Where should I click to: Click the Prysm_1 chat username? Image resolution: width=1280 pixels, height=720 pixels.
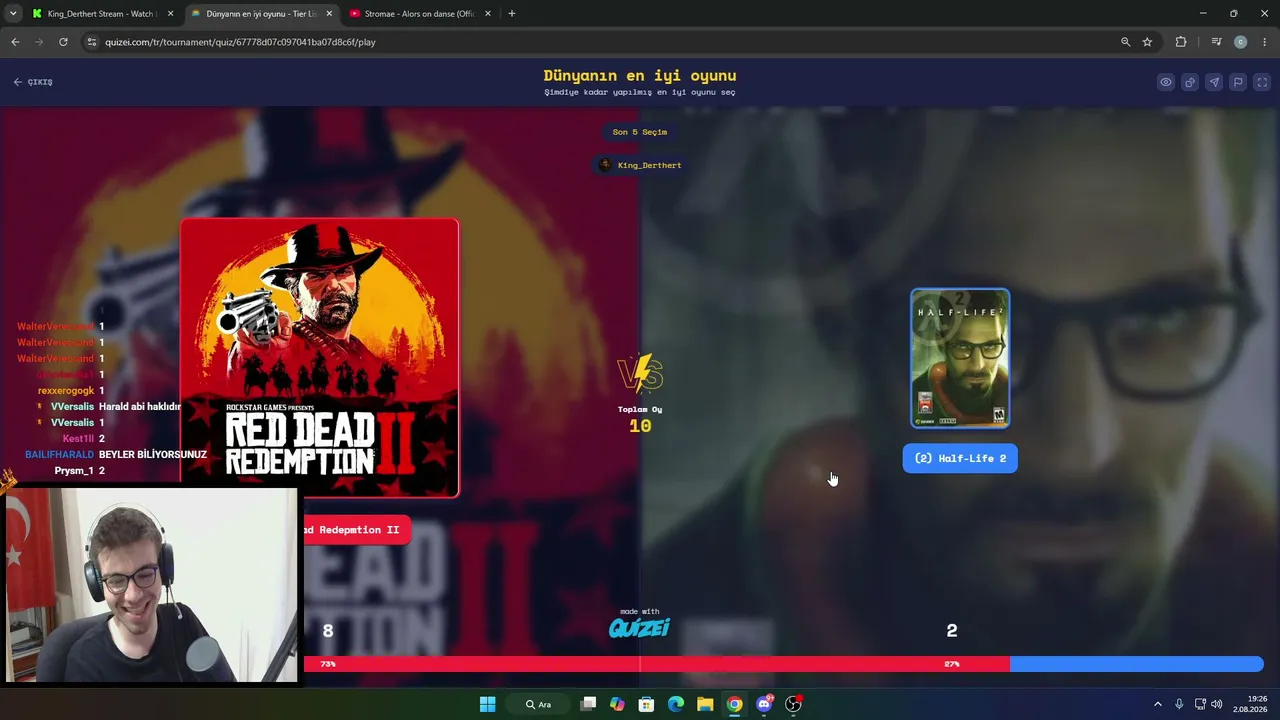pos(74,470)
